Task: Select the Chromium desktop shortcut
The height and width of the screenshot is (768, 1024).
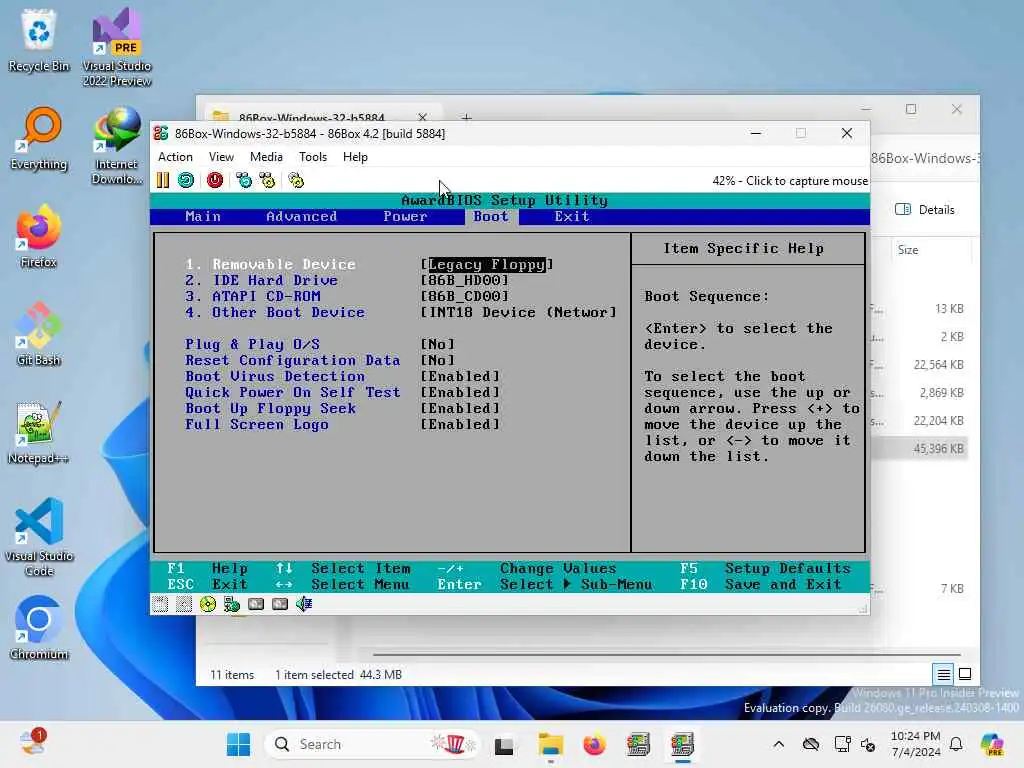Action: click(x=39, y=628)
